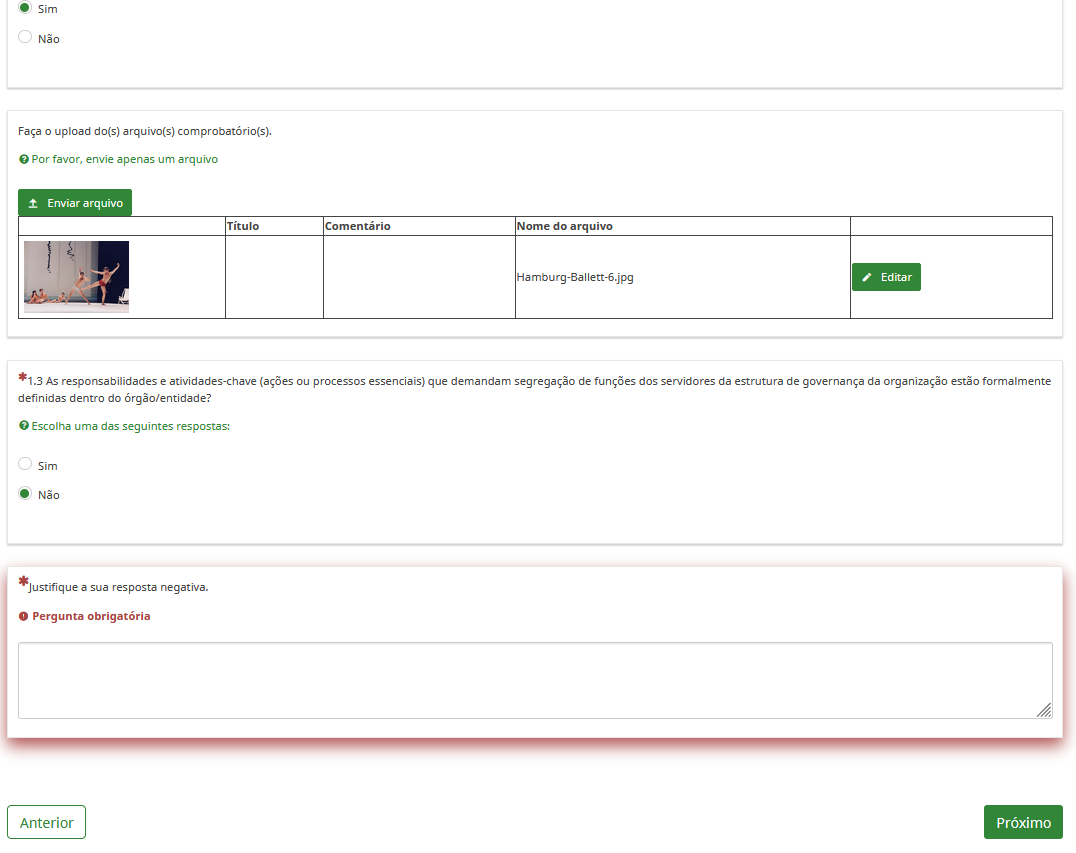Image resolution: width=1076 pixels, height=853 pixels.
Task: Click the error icon beside 'Pergunta obrigatória'
Action: pyautogui.click(x=23, y=616)
